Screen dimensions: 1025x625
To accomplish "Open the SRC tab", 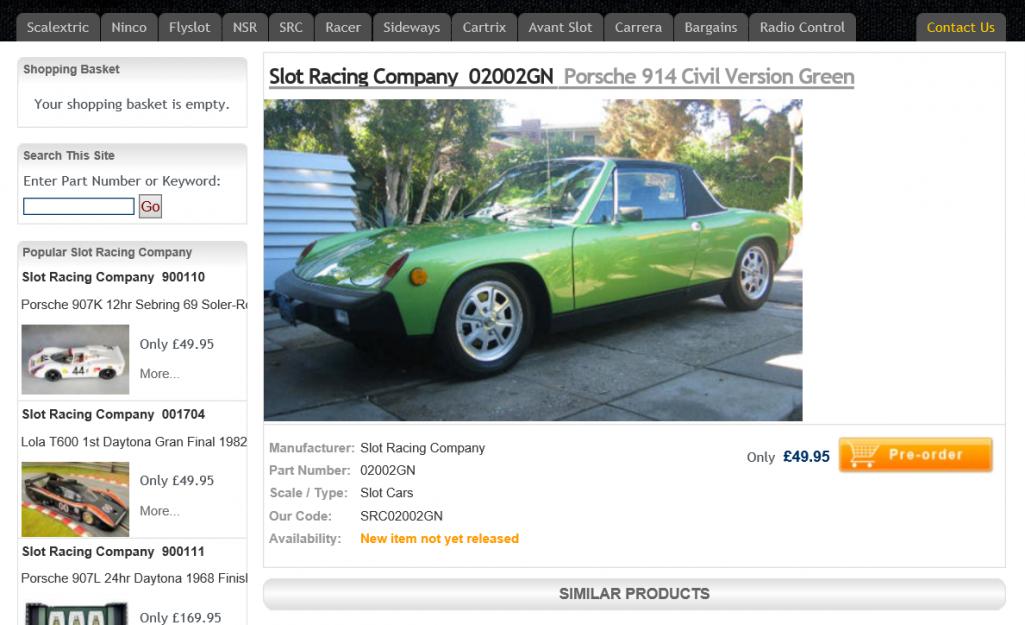I will tap(291, 27).
